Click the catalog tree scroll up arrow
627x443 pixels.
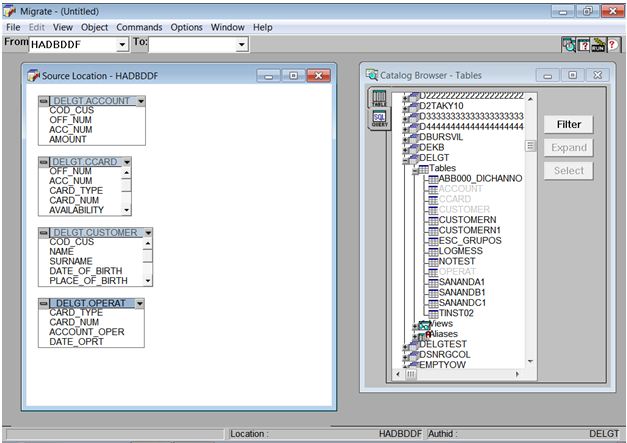click(530, 99)
